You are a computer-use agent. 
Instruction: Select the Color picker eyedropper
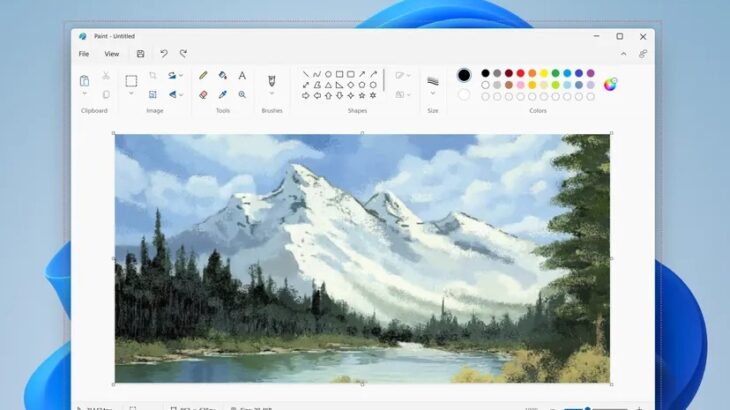(x=222, y=94)
